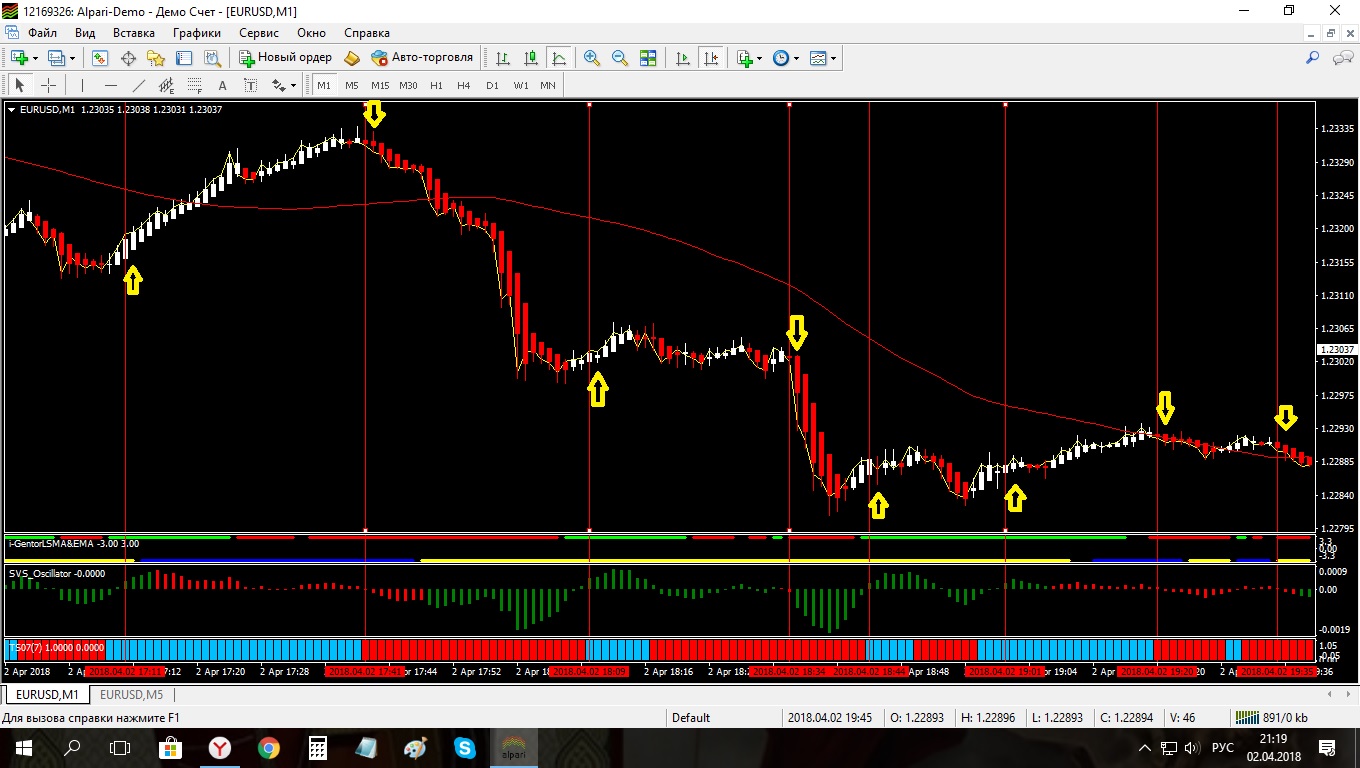The height and width of the screenshot is (768, 1360).
Task: Toggle chart shift
Action: (x=711, y=58)
